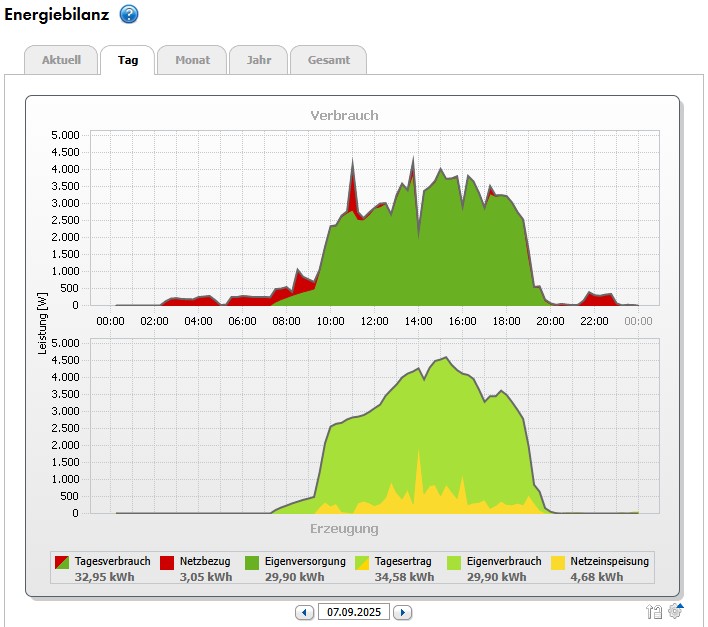Open the Gesamt tab

tap(328, 60)
